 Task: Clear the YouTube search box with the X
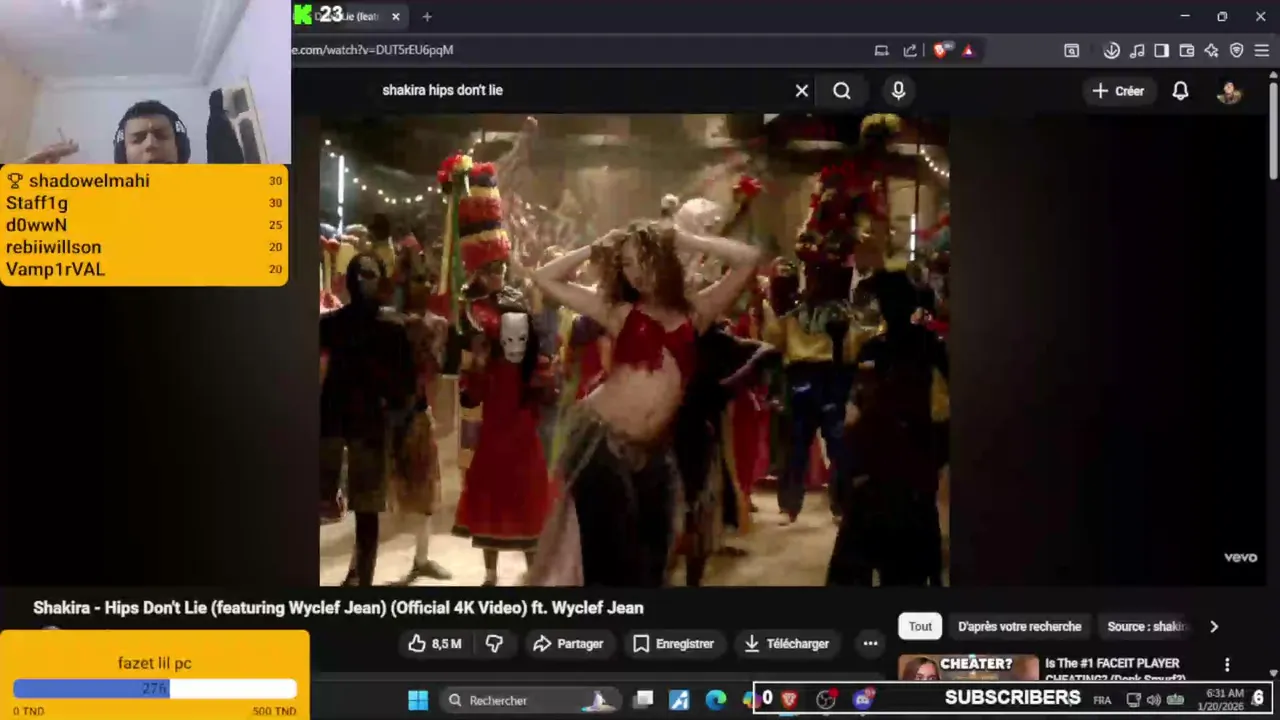[x=801, y=91]
